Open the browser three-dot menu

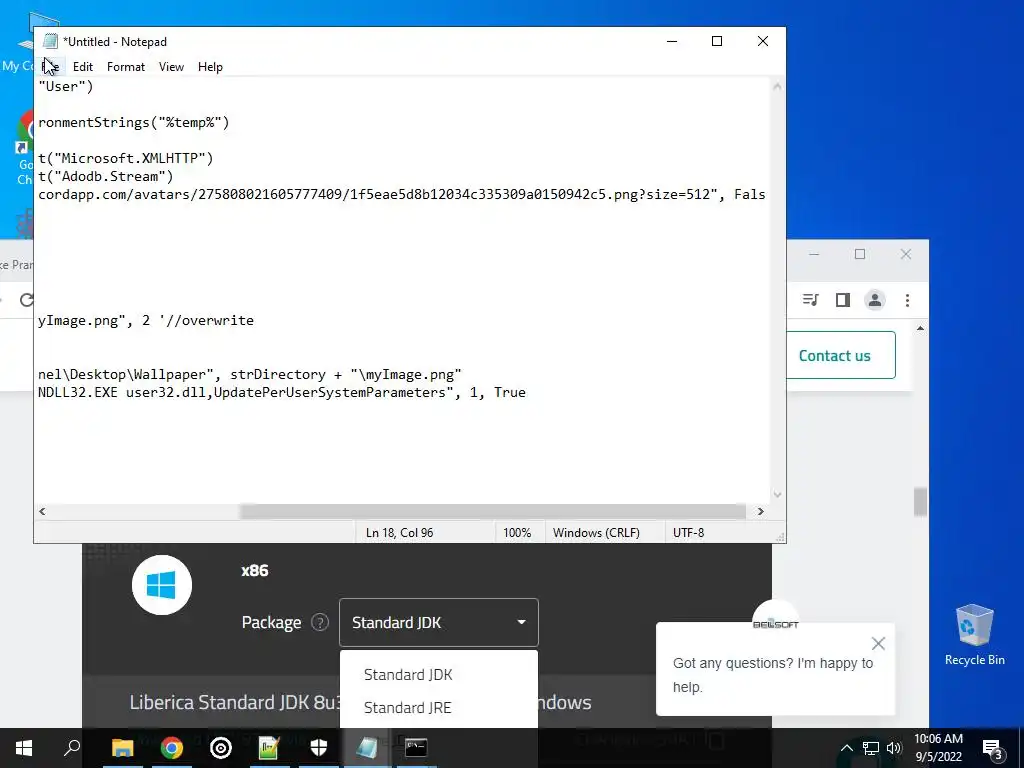tap(907, 300)
